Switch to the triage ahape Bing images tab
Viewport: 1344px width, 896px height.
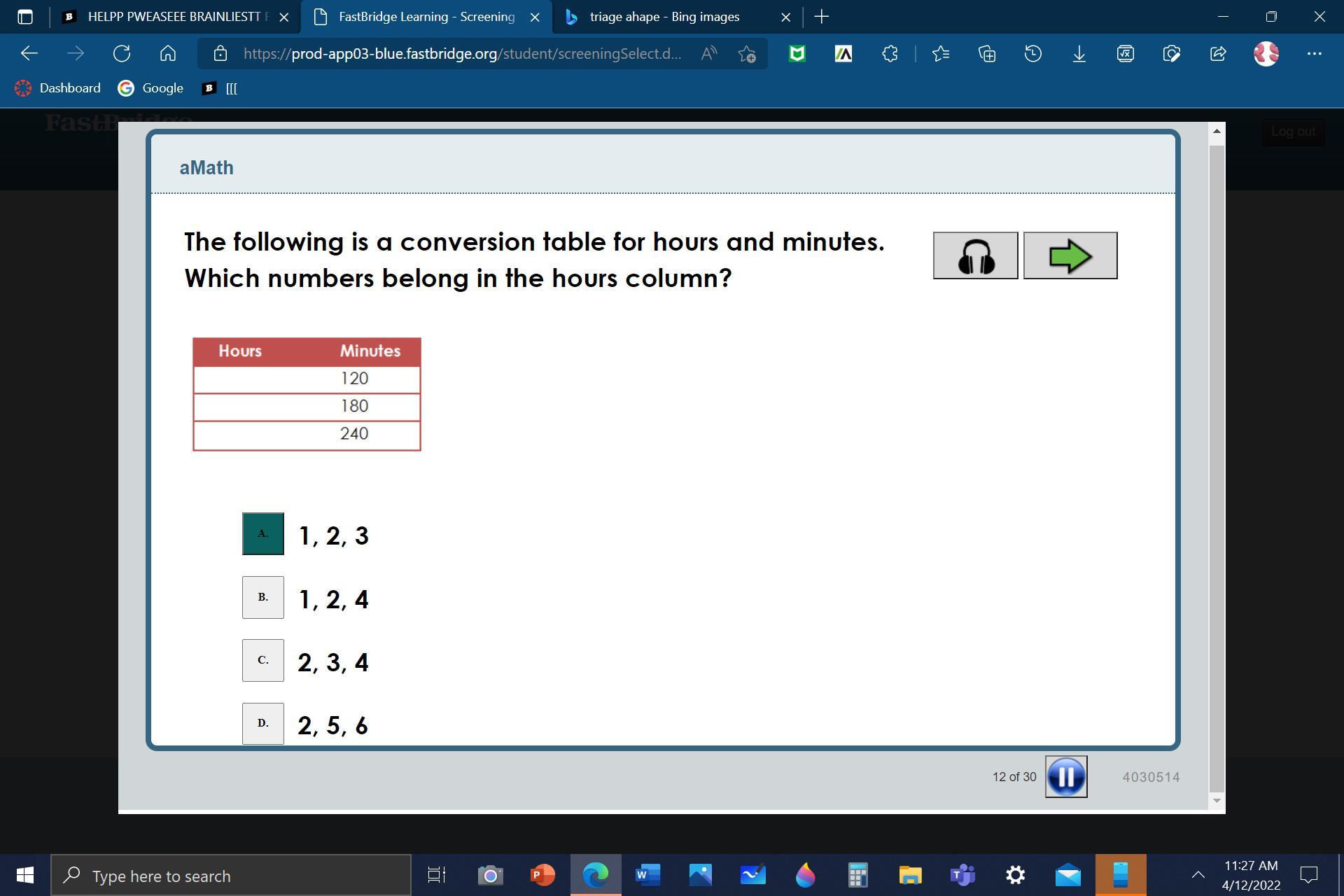pyautogui.click(x=664, y=17)
